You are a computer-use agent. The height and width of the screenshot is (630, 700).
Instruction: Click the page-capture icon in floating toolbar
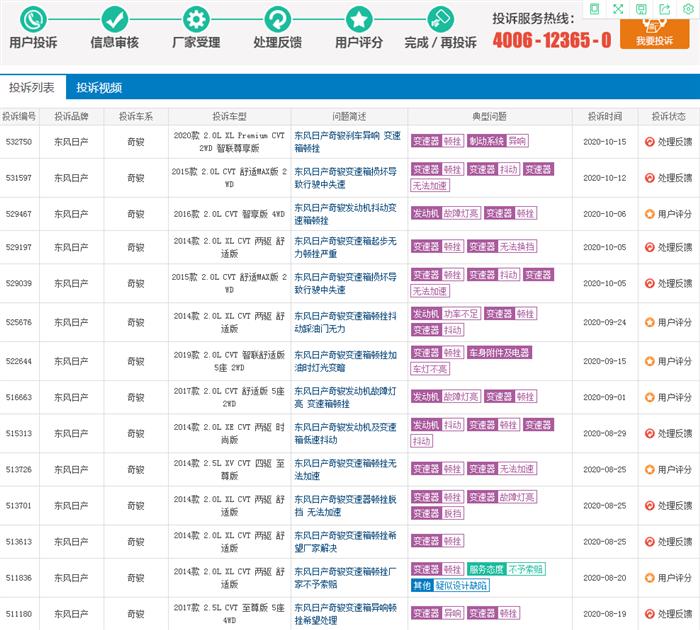(595, 9)
